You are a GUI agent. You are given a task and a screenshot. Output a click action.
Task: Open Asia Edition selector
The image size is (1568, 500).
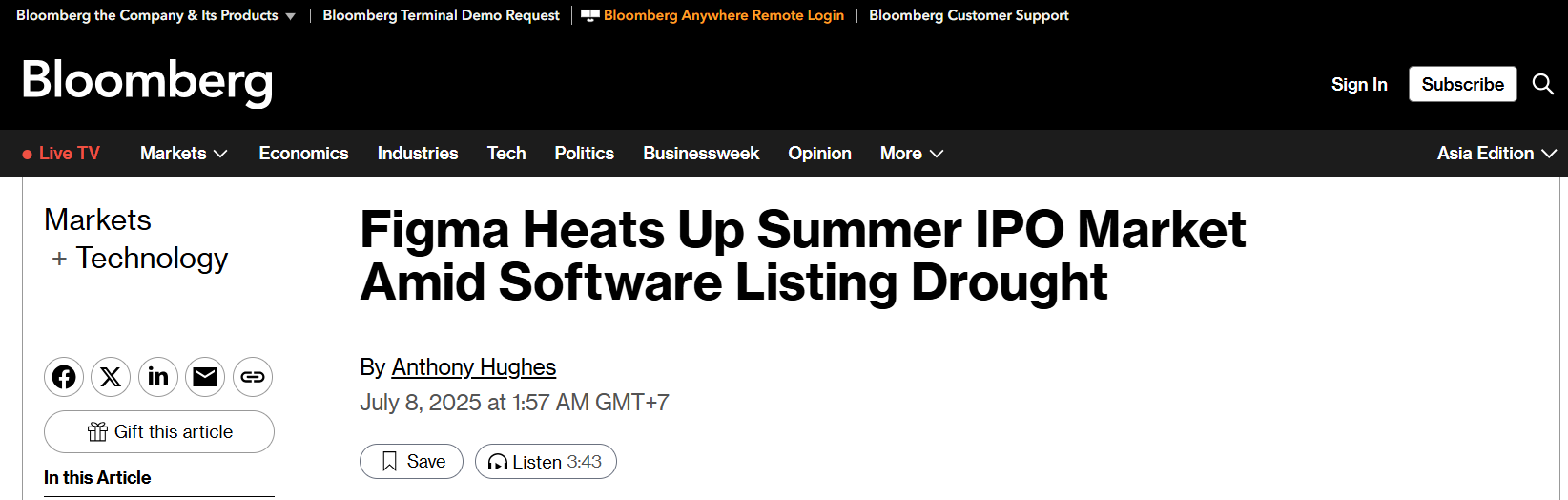tap(1496, 154)
